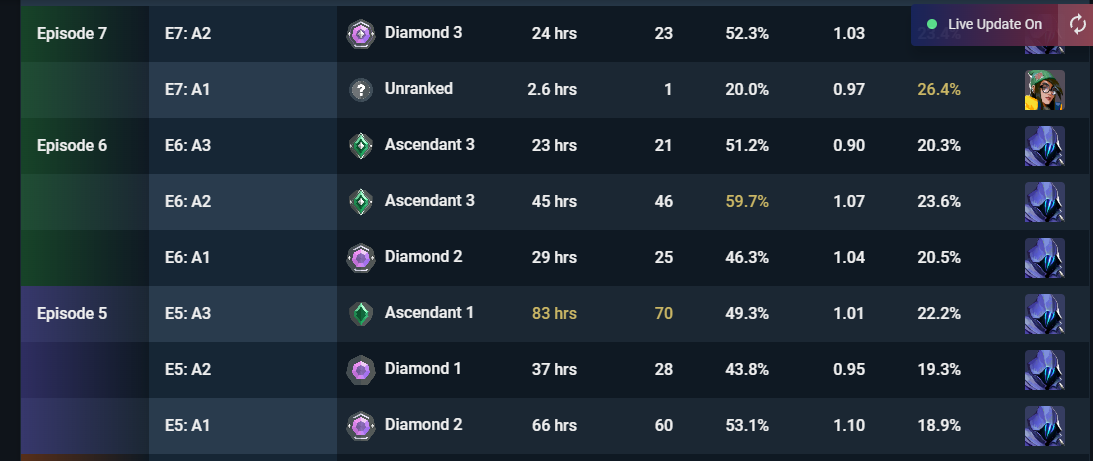Click the Diamond 2 icon in the E5: A1 row
1093x461 pixels.
(x=361, y=425)
